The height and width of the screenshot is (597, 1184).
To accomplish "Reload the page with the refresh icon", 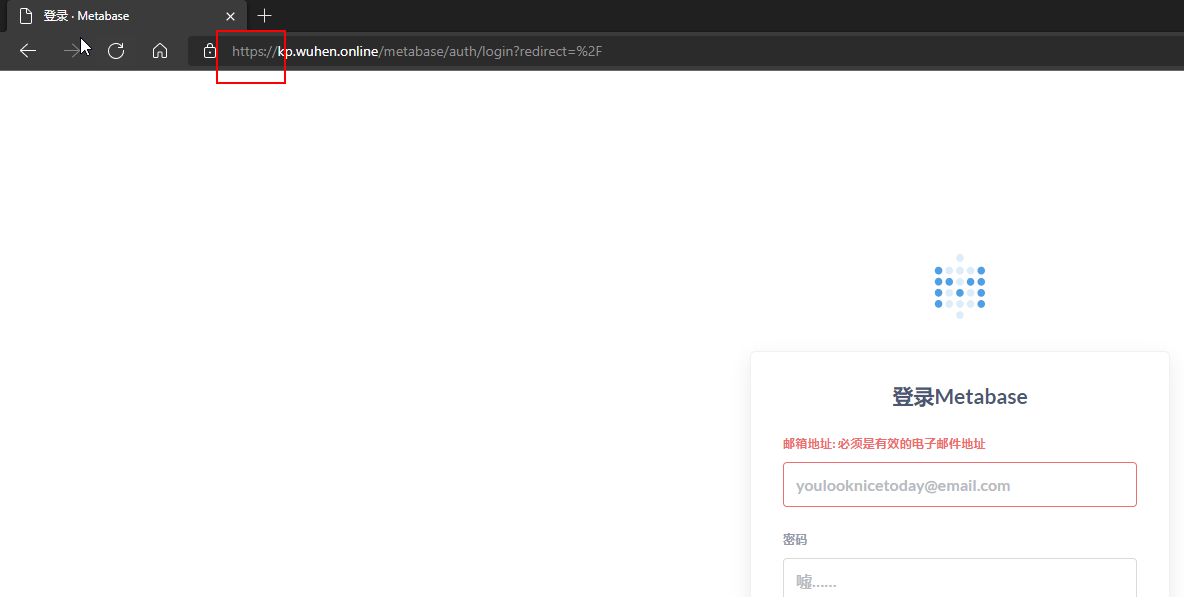I will 116,51.
